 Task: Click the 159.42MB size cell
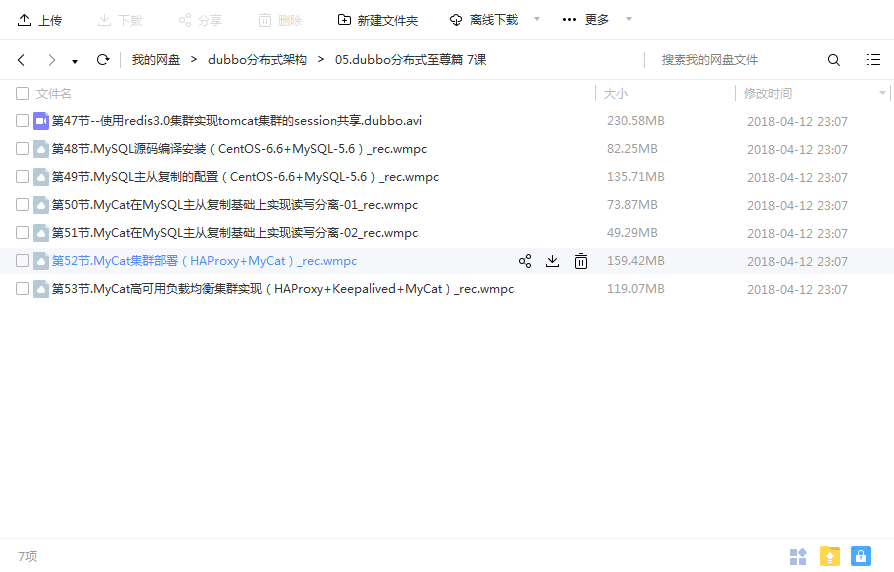(636, 261)
